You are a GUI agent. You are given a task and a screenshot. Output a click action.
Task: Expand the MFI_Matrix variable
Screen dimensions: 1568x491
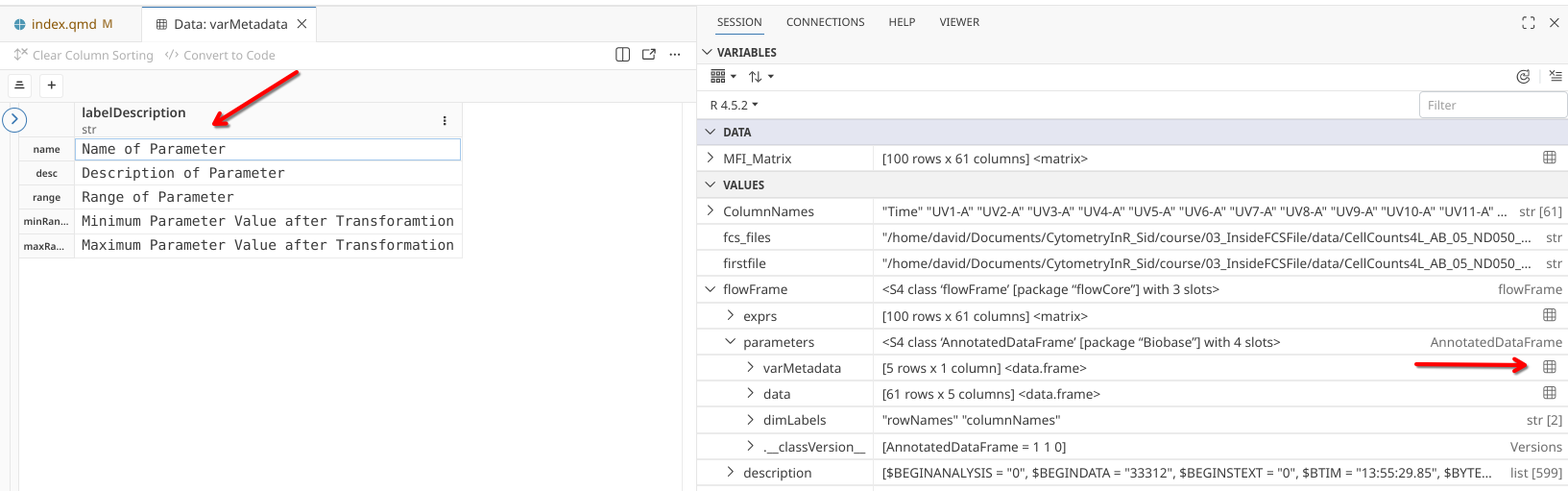pos(711,159)
